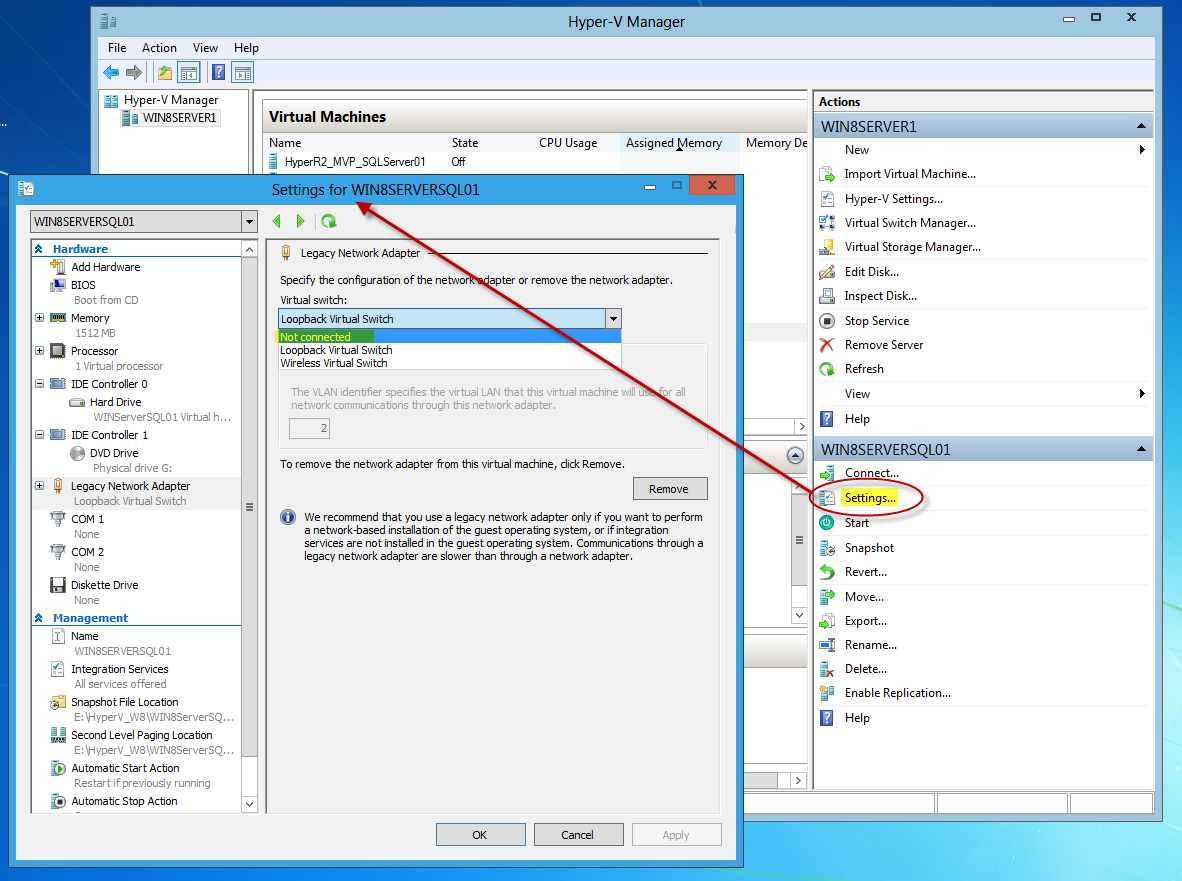Select Loopback Virtual Switch in dropdown list
Screen dimensions: 1182x881
449,350
